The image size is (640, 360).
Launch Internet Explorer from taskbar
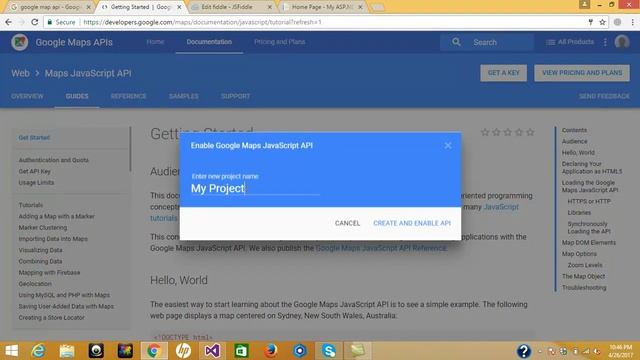pyautogui.click(x=38, y=351)
